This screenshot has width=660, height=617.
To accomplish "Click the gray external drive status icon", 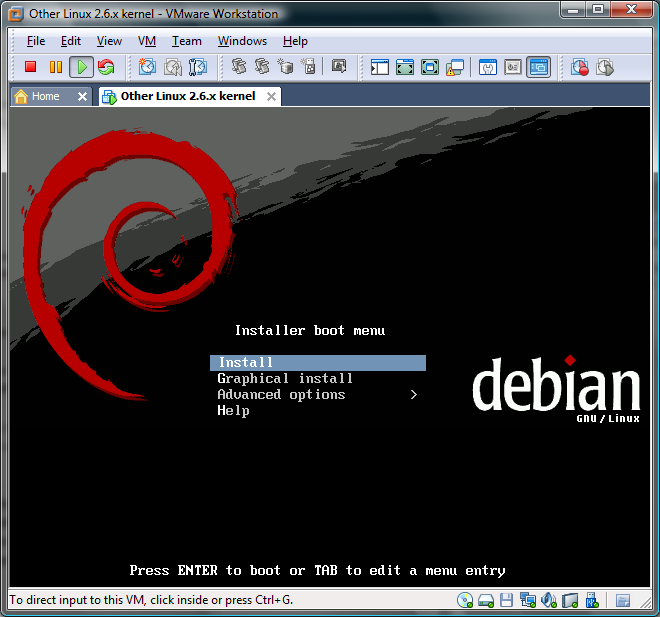I will tap(570, 600).
